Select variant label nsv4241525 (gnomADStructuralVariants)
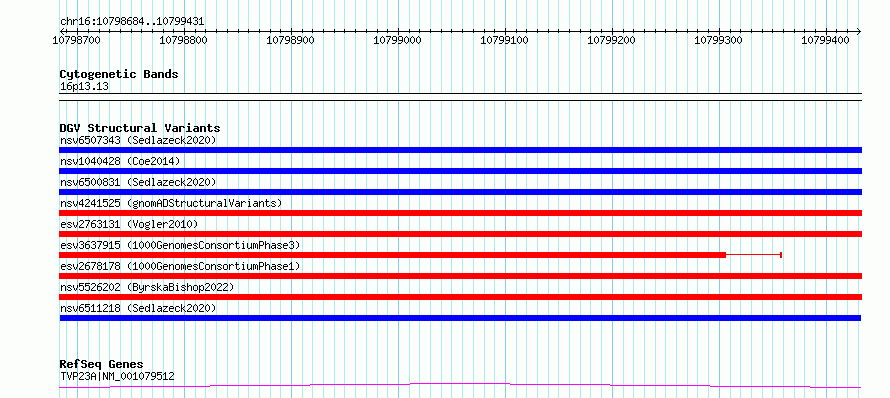This screenshot has height=398, width=890. [171, 203]
